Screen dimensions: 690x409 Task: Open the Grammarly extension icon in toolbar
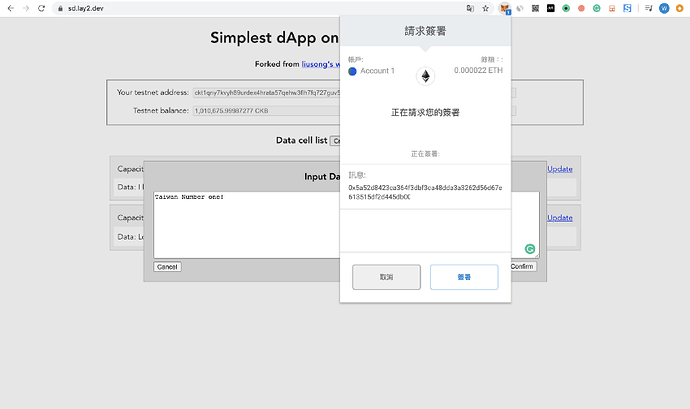596,8
